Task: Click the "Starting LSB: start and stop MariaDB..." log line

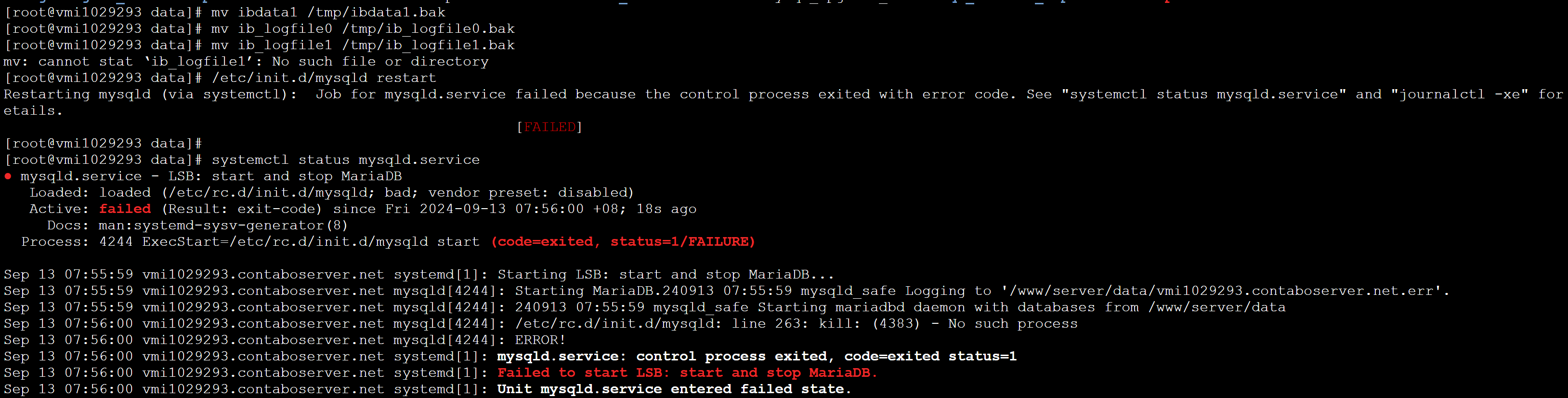Action: coord(666,275)
